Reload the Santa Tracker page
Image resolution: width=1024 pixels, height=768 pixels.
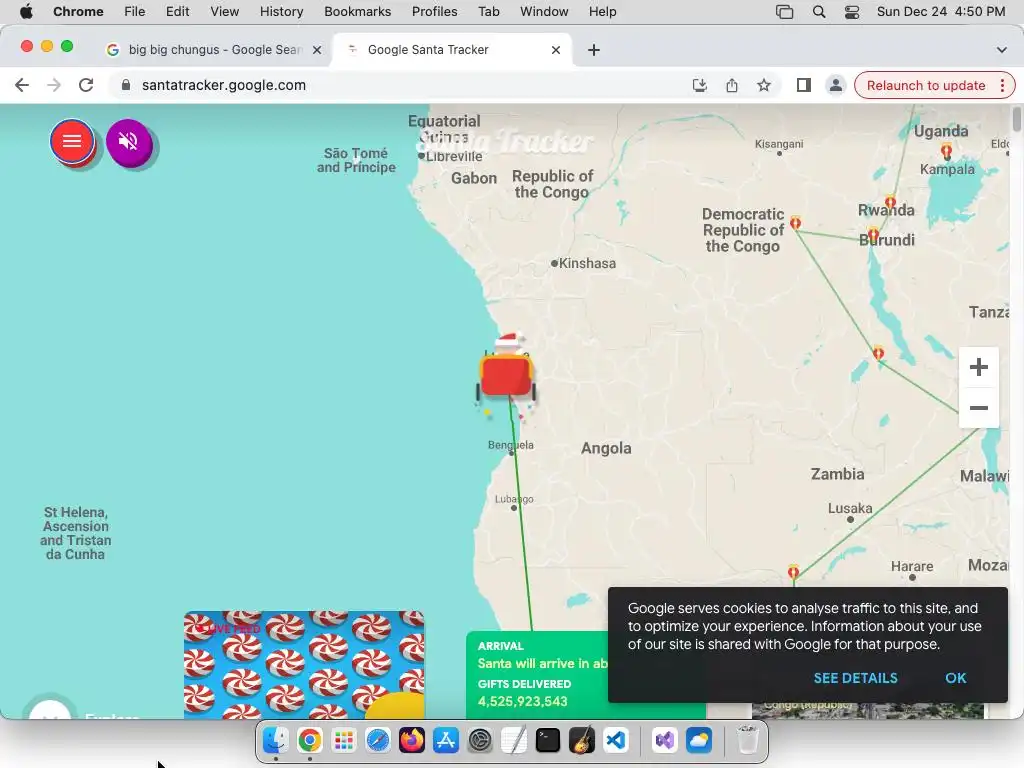coord(86,85)
